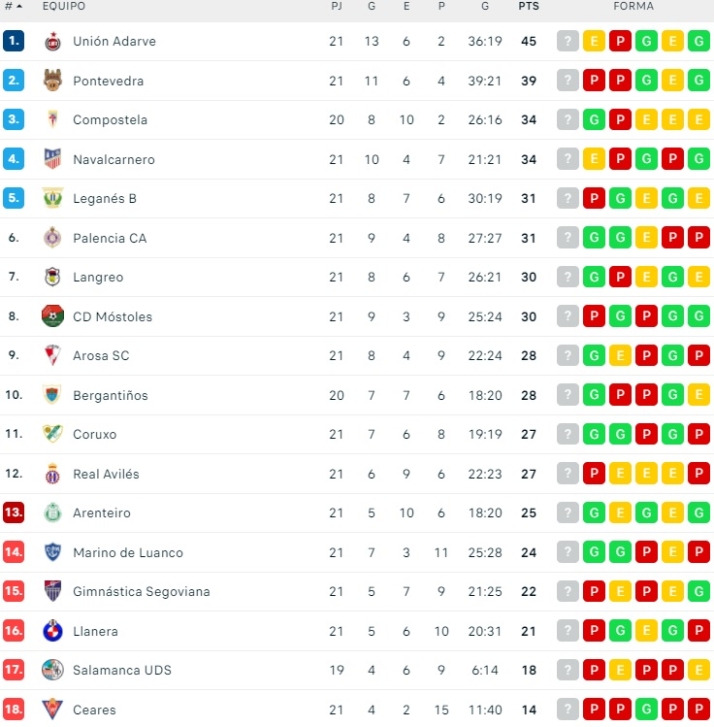Click the Llanera team crest
Screen dimensions: 714x727
pos(53,631)
